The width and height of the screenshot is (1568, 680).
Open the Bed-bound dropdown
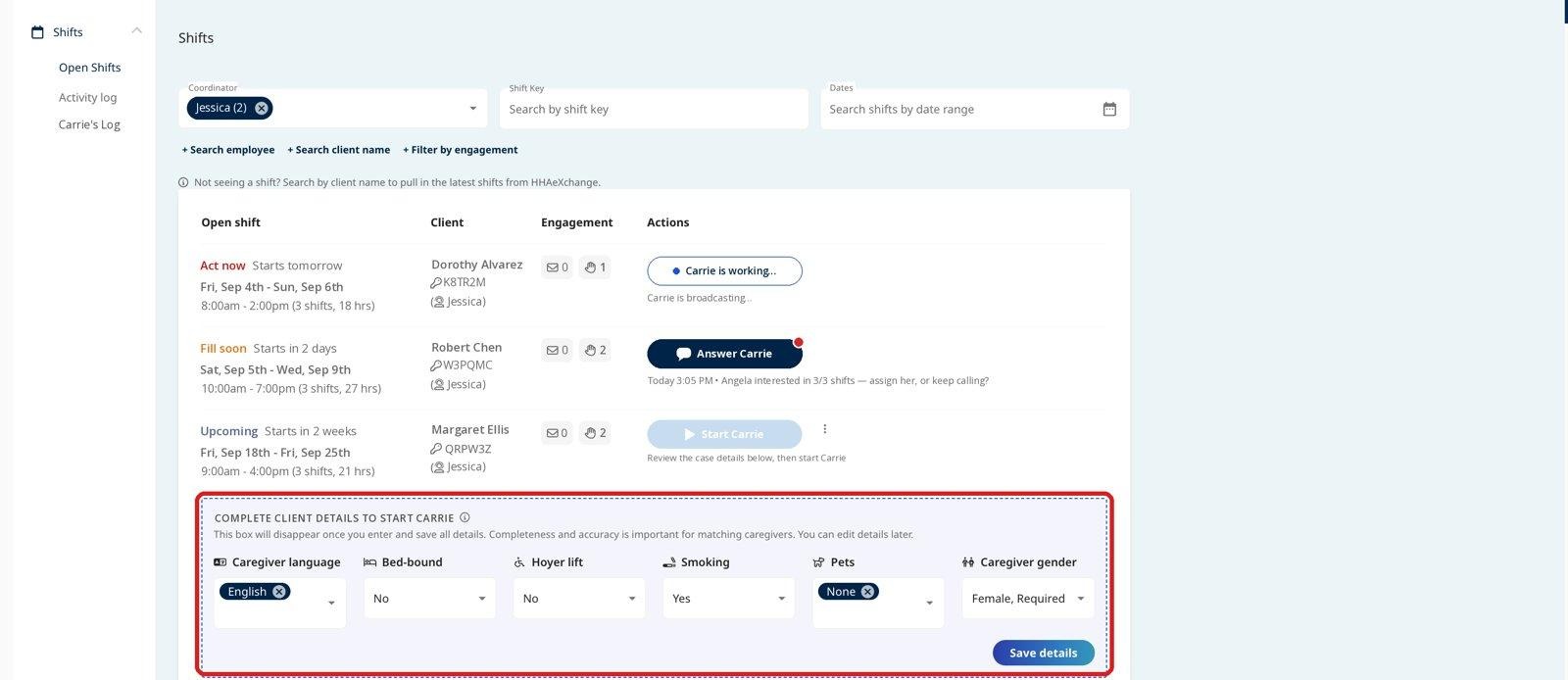point(429,599)
